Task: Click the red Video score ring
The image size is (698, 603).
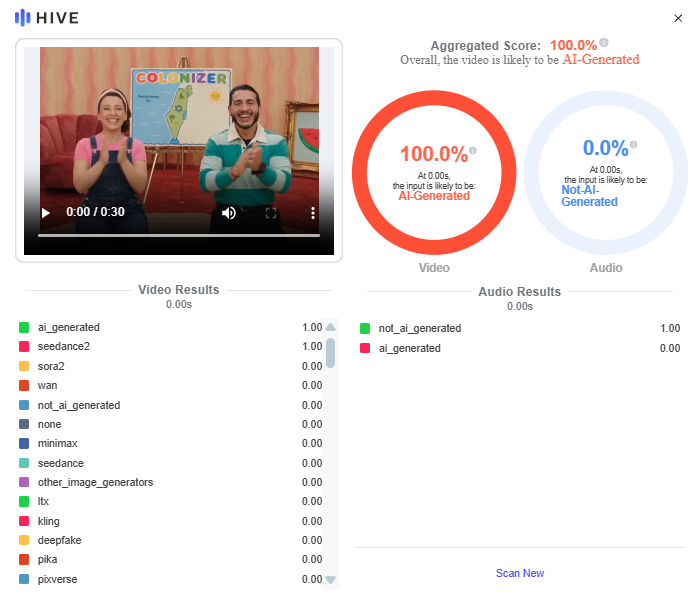Action: 434,173
